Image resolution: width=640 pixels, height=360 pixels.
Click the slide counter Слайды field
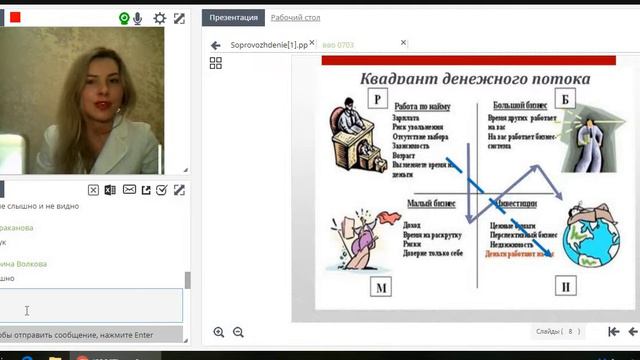point(558,331)
